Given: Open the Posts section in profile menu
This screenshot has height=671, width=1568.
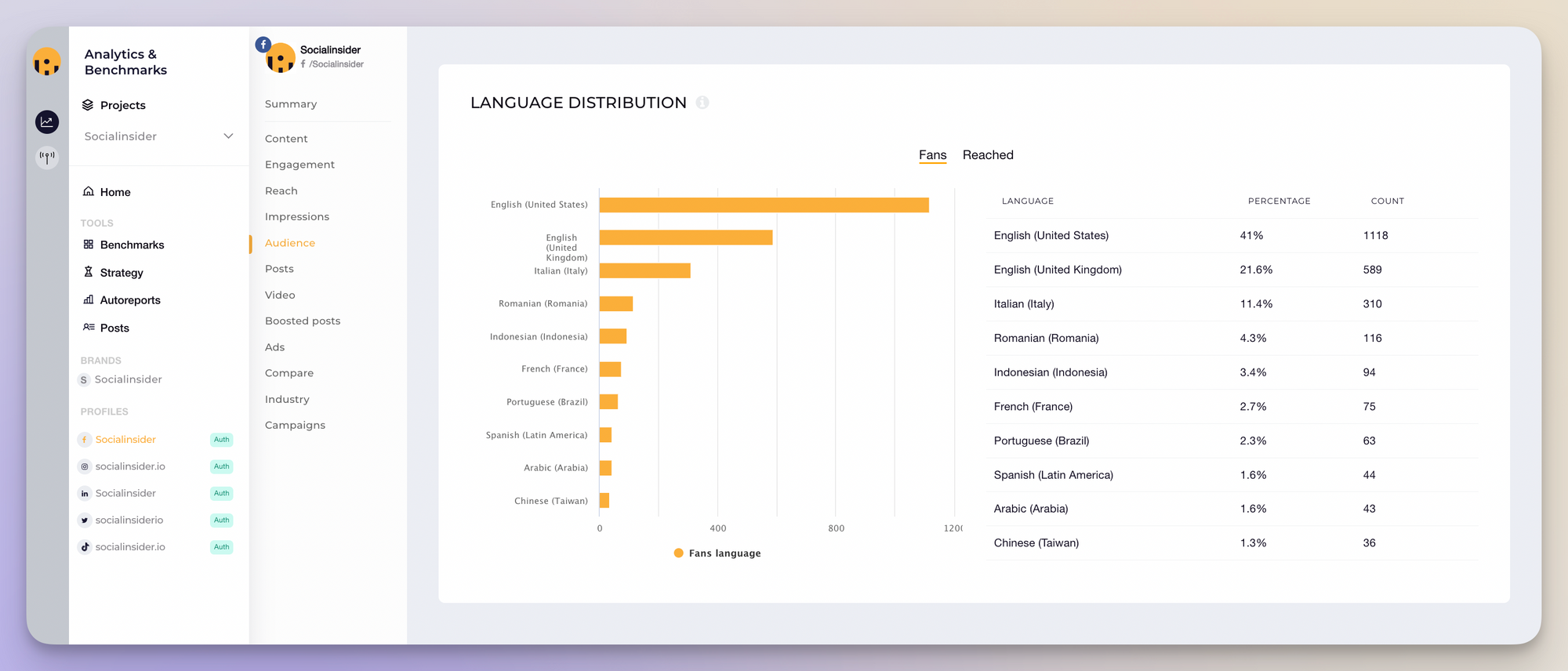Looking at the screenshot, I should coord(279,269).
